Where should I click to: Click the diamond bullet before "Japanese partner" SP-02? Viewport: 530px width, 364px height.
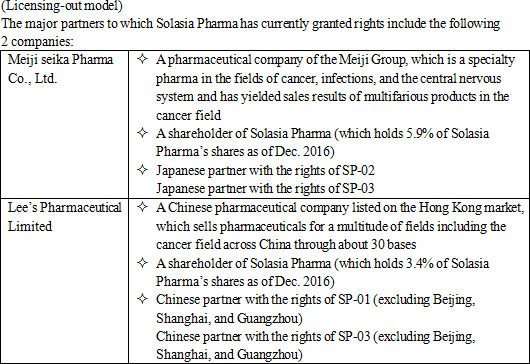[x=142, y=170]
